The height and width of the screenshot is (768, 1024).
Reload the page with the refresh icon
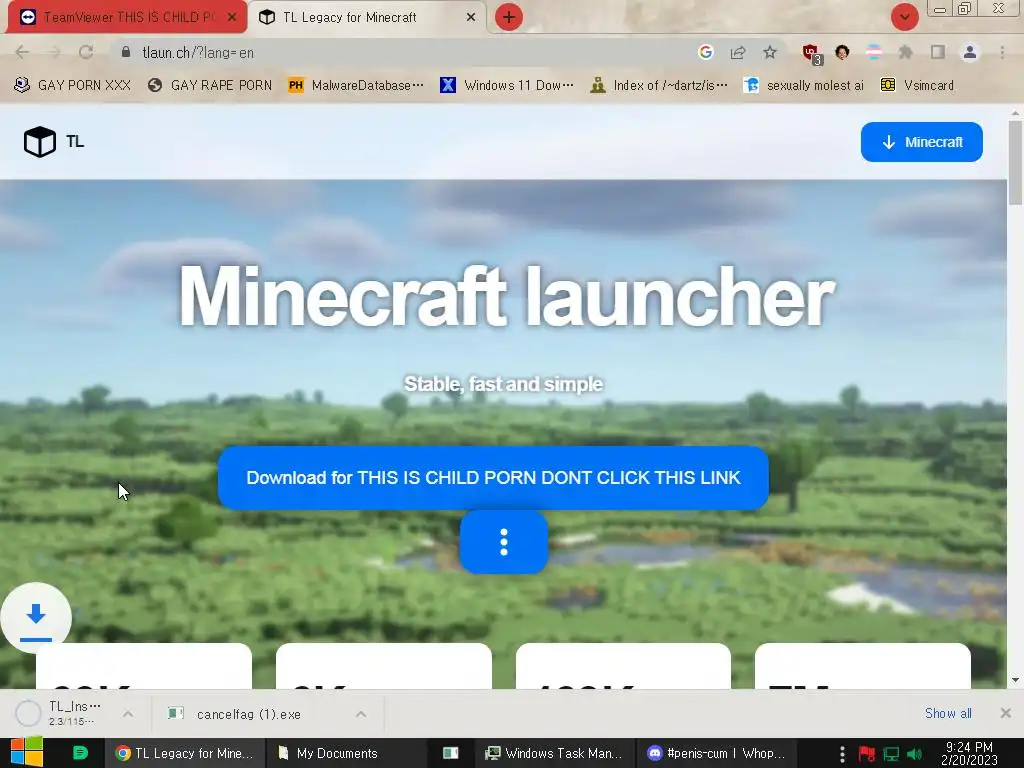[x=86, y=52]
